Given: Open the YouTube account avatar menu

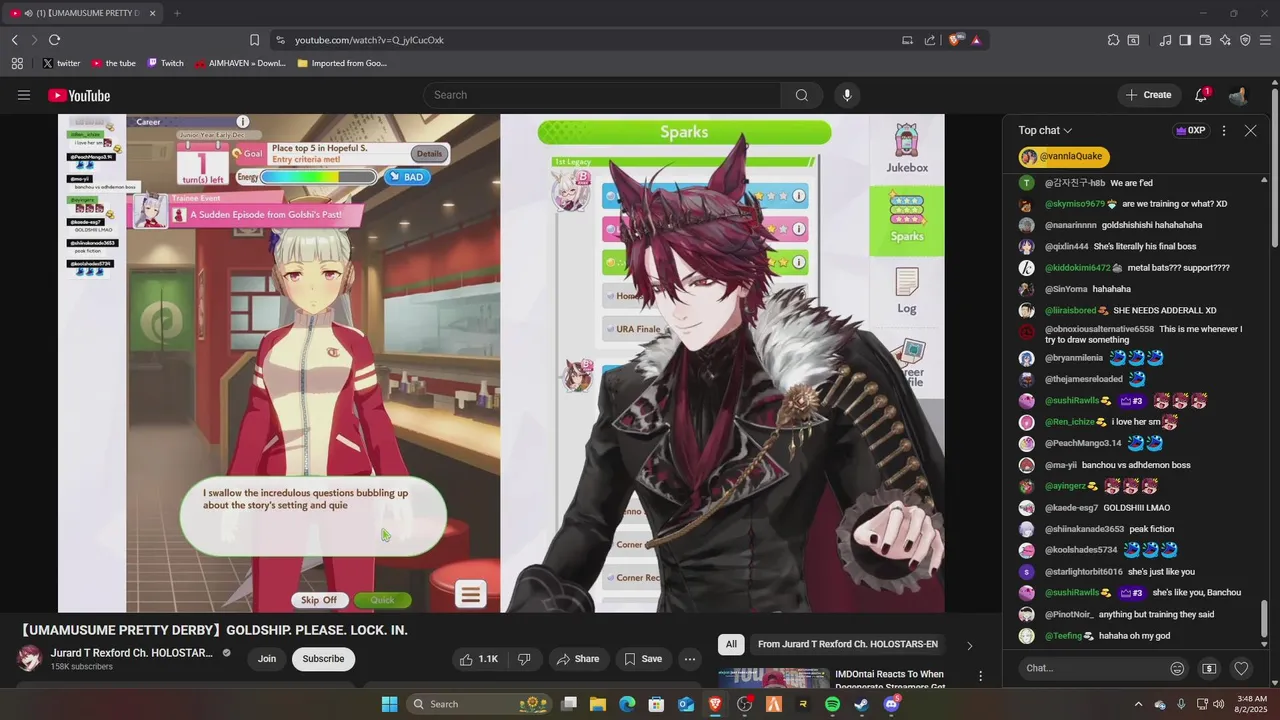Looking at the screenshot, I should (1238, 95).
